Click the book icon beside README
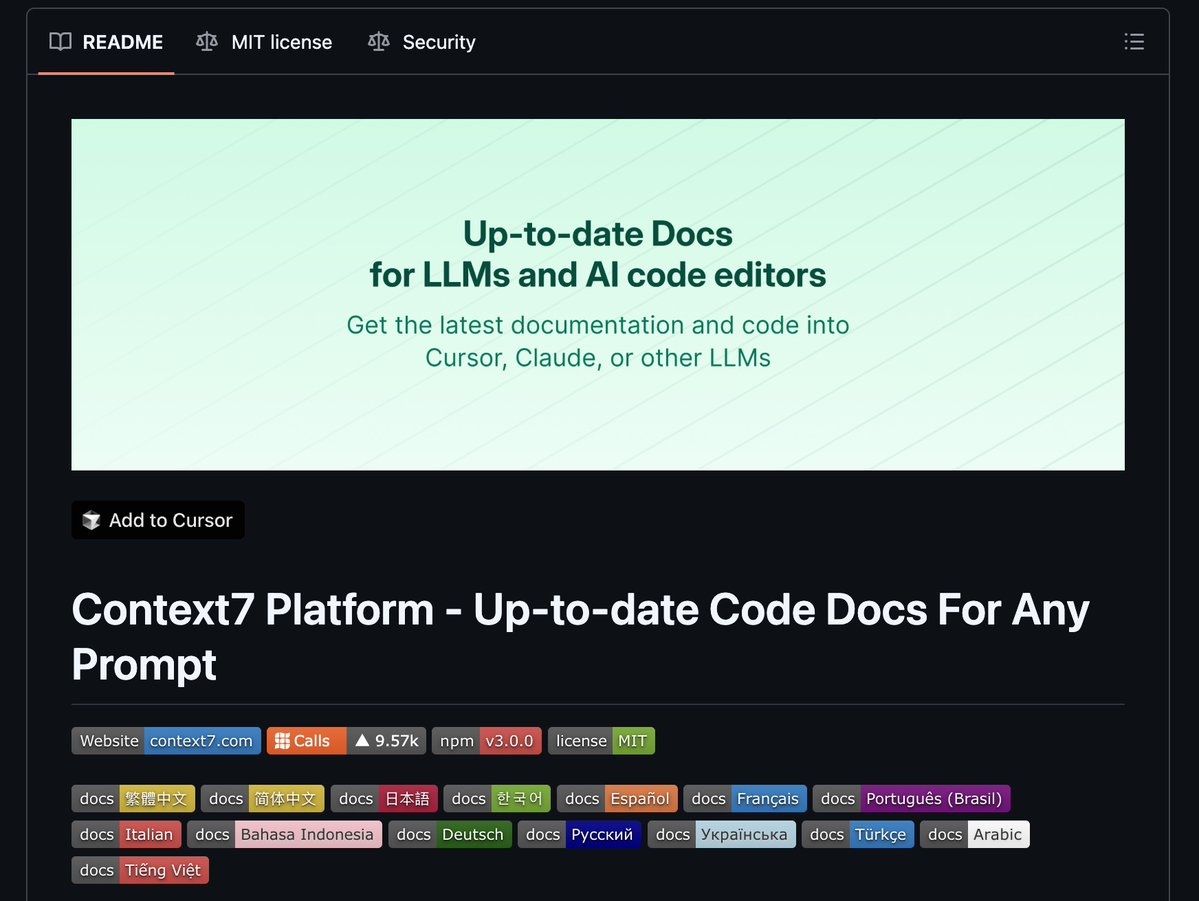The height and width of the screenshot is (901, 1199). click(60, 41)
